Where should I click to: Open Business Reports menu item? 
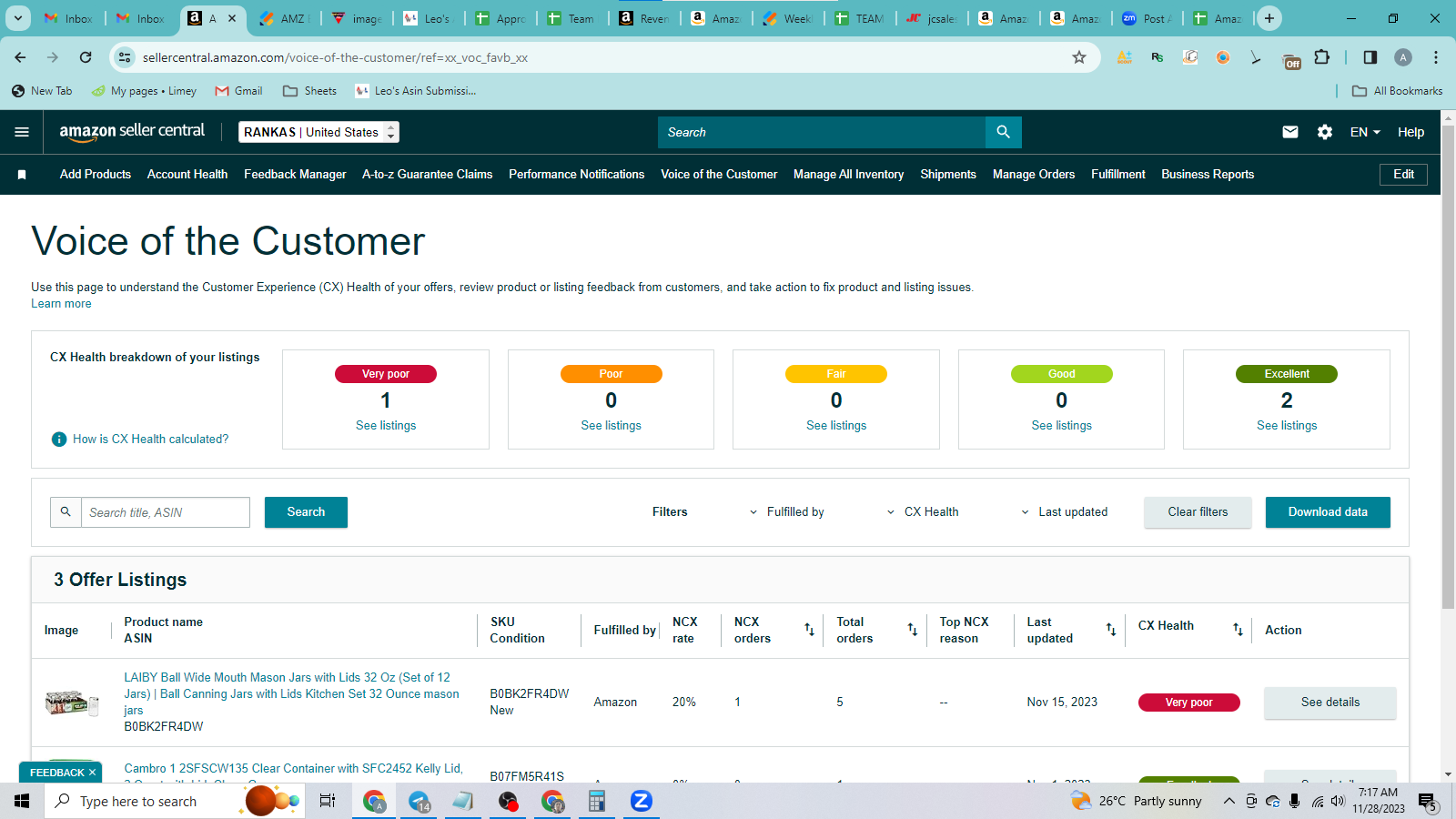(1208, 175)
